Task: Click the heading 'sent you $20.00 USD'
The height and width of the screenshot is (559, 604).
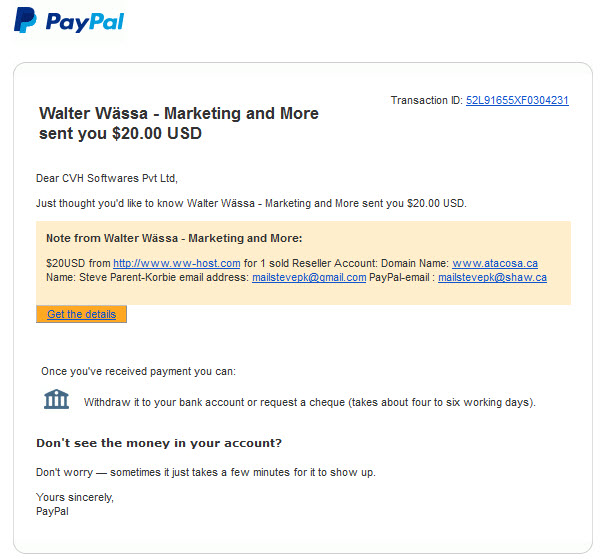Action: tap(120, 133)
